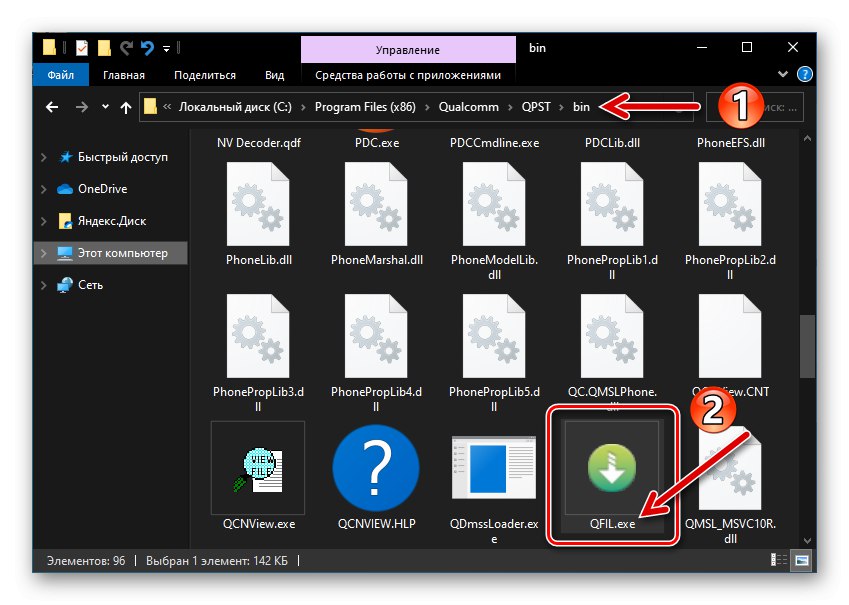Switch to large icons view in status bar
The image size is (849, 605).
802,560
